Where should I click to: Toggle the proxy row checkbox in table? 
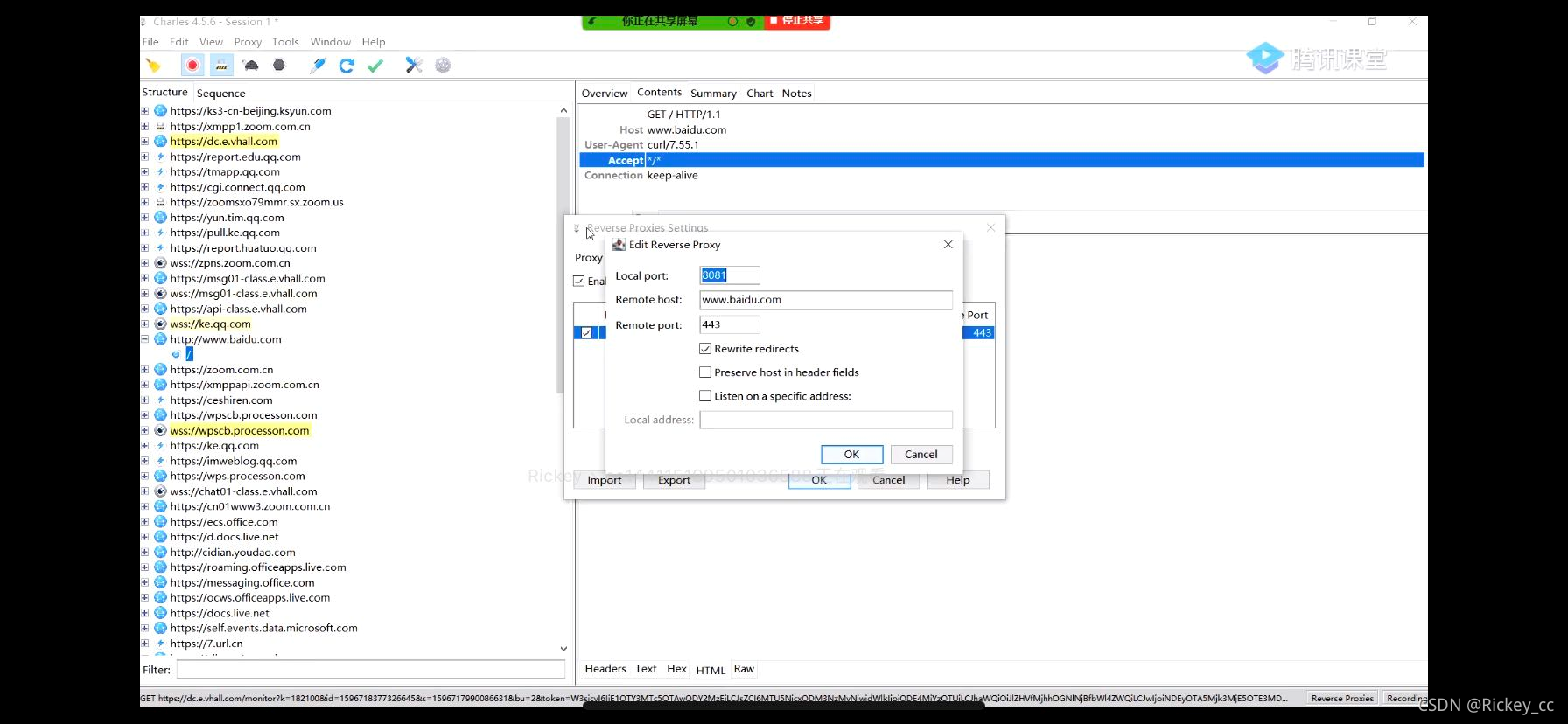click(x=586, y=333)
